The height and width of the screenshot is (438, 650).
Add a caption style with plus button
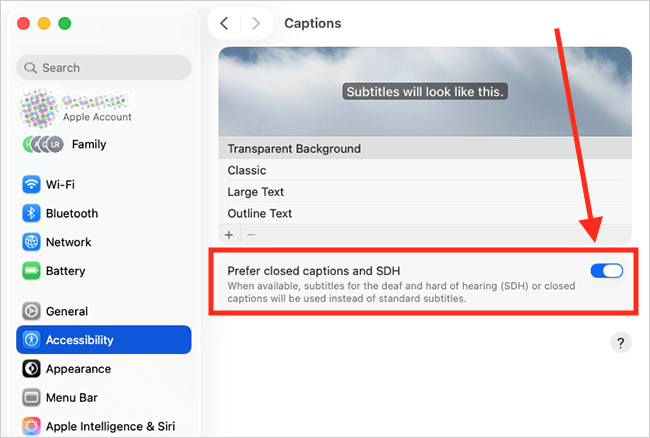[x=229, y=234]
